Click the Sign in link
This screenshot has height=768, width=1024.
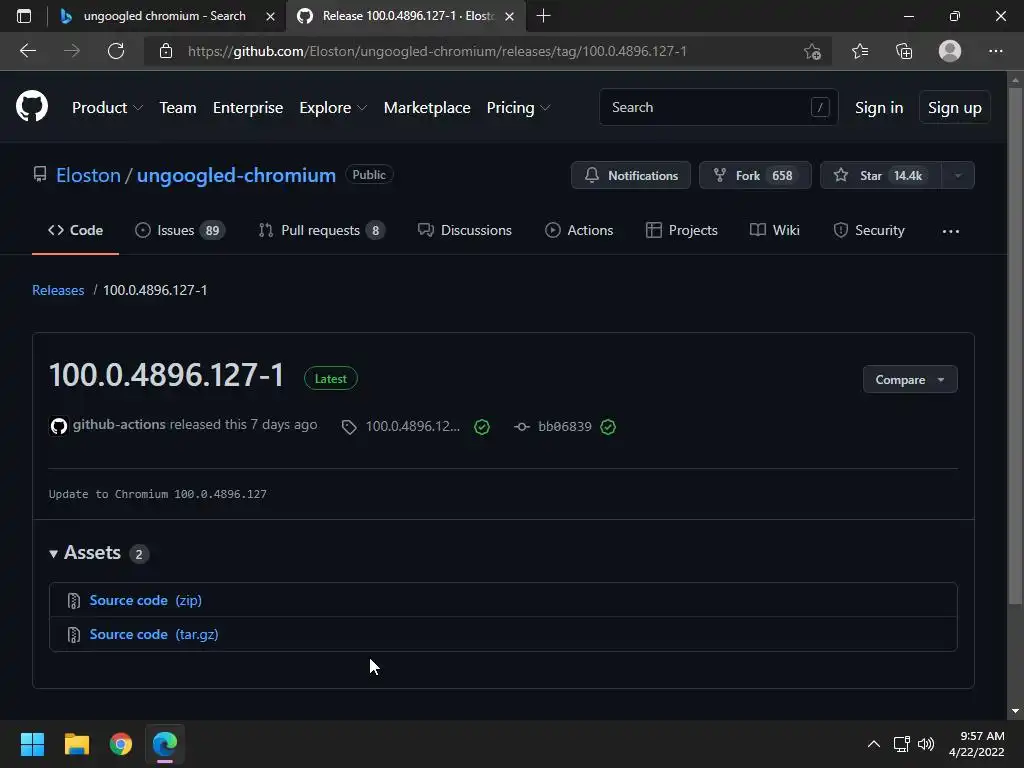click(879, 108)
